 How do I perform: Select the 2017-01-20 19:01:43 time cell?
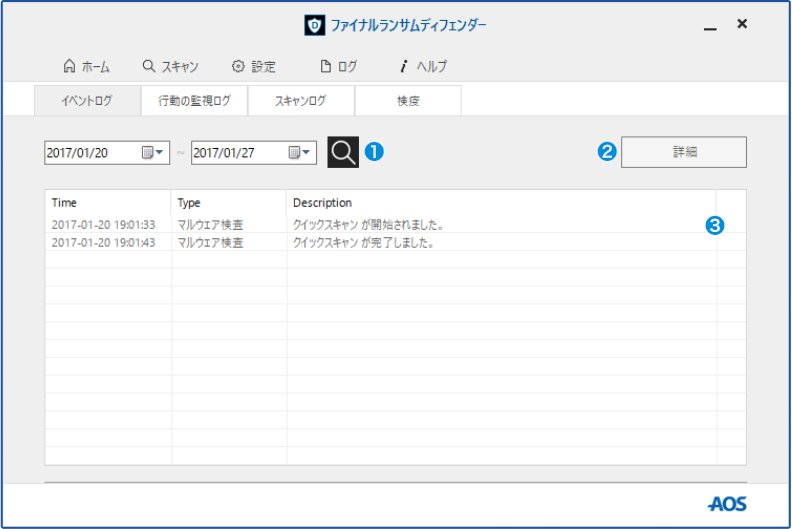pos(103,243)
